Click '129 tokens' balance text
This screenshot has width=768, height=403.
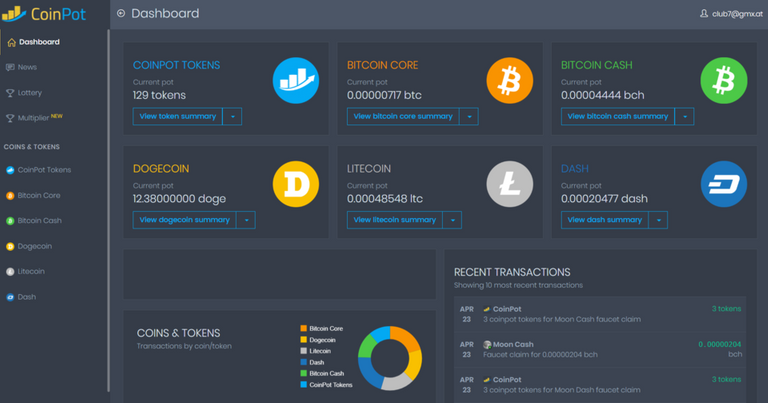(x=159, y=95)
